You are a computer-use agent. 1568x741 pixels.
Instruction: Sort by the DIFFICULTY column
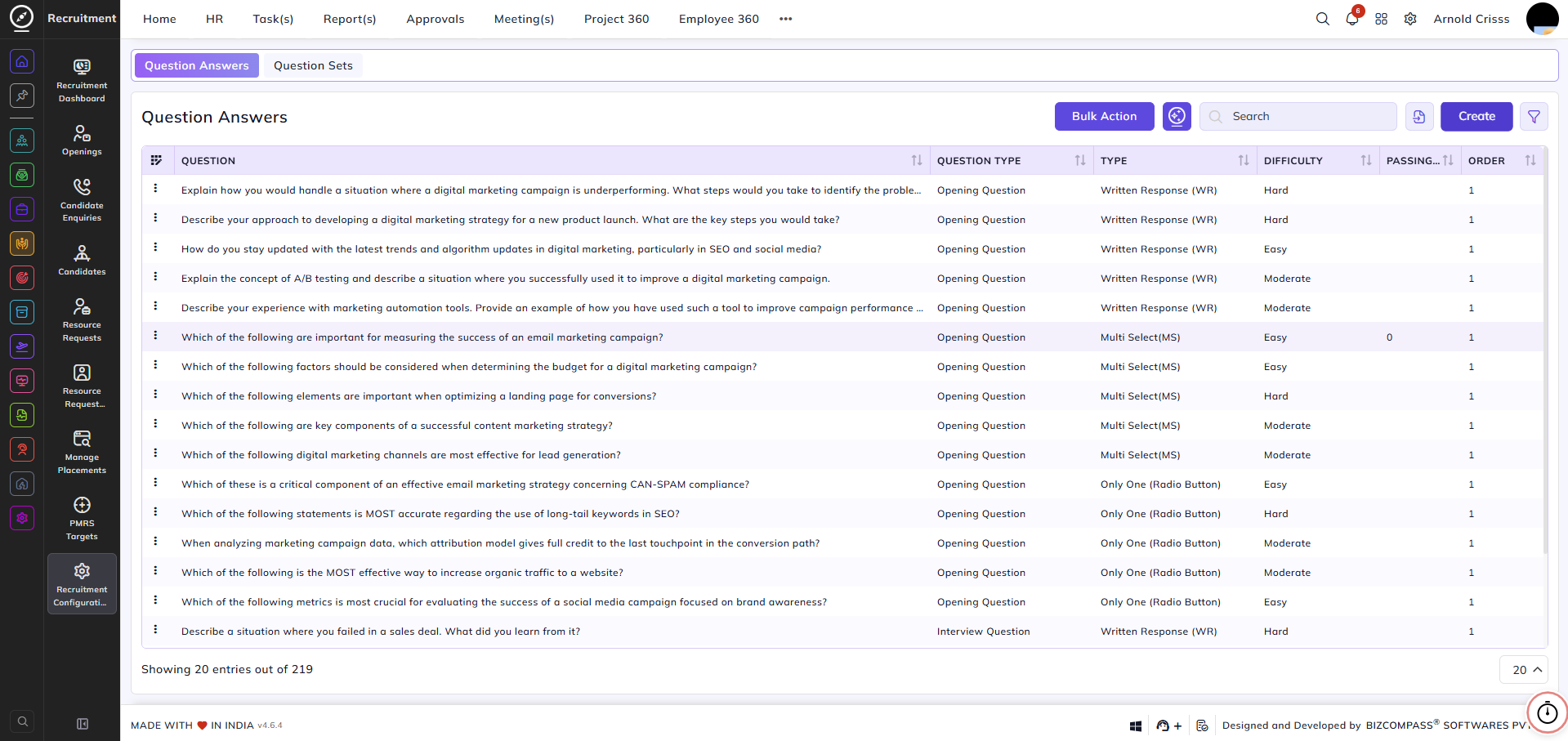1366,161
